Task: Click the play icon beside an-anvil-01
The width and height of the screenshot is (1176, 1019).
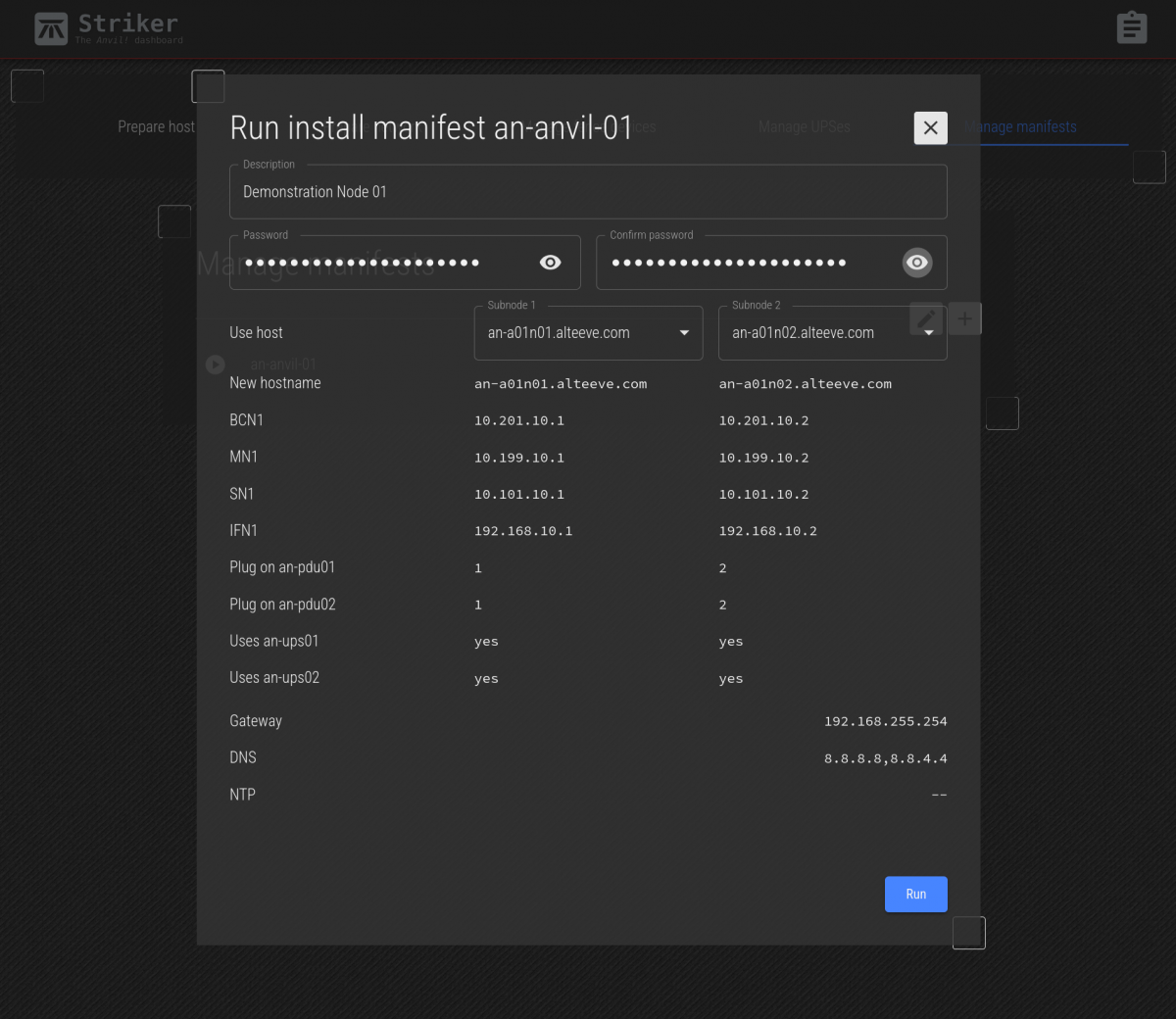Action: click(216, 364)
